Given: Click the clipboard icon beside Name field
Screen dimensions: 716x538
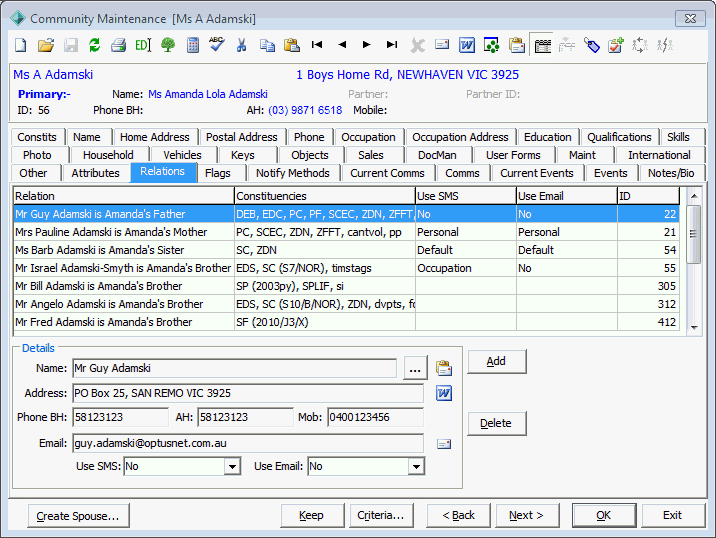Looking at the screenshot, I should [x=444, y=368].
